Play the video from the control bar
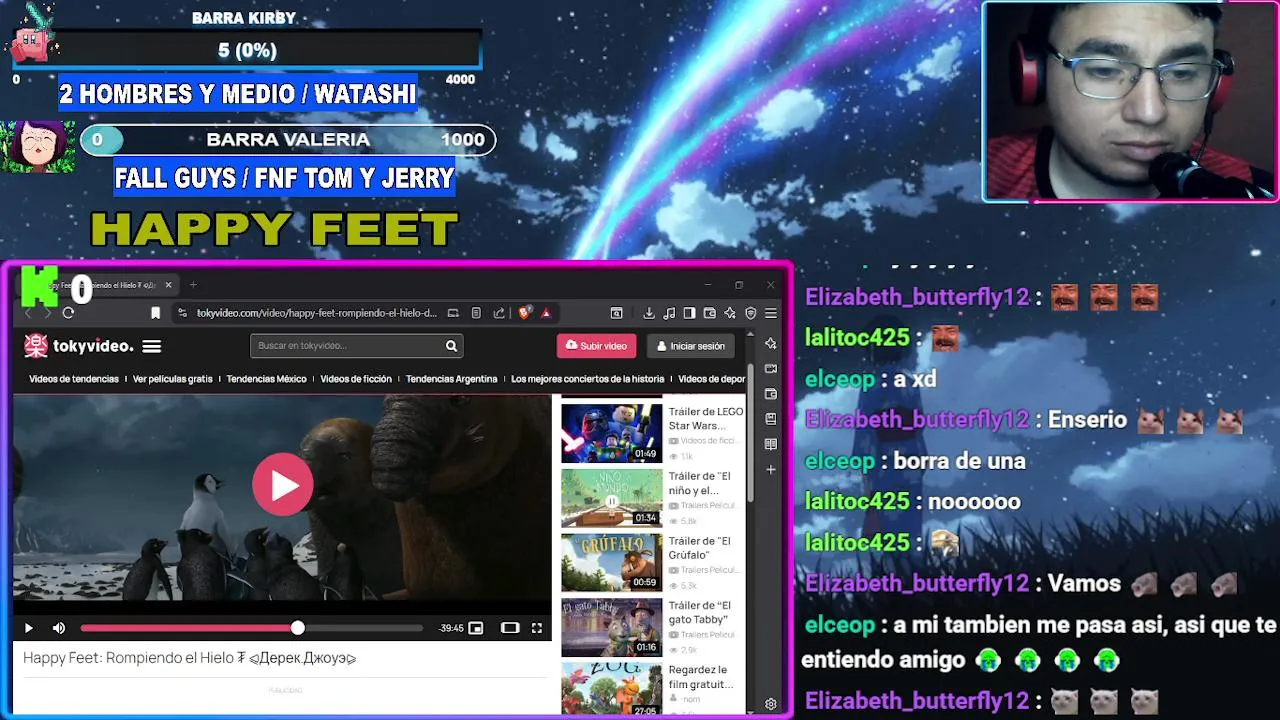The height and width of the screenshot is (720, 1280). tap(28, 628)
